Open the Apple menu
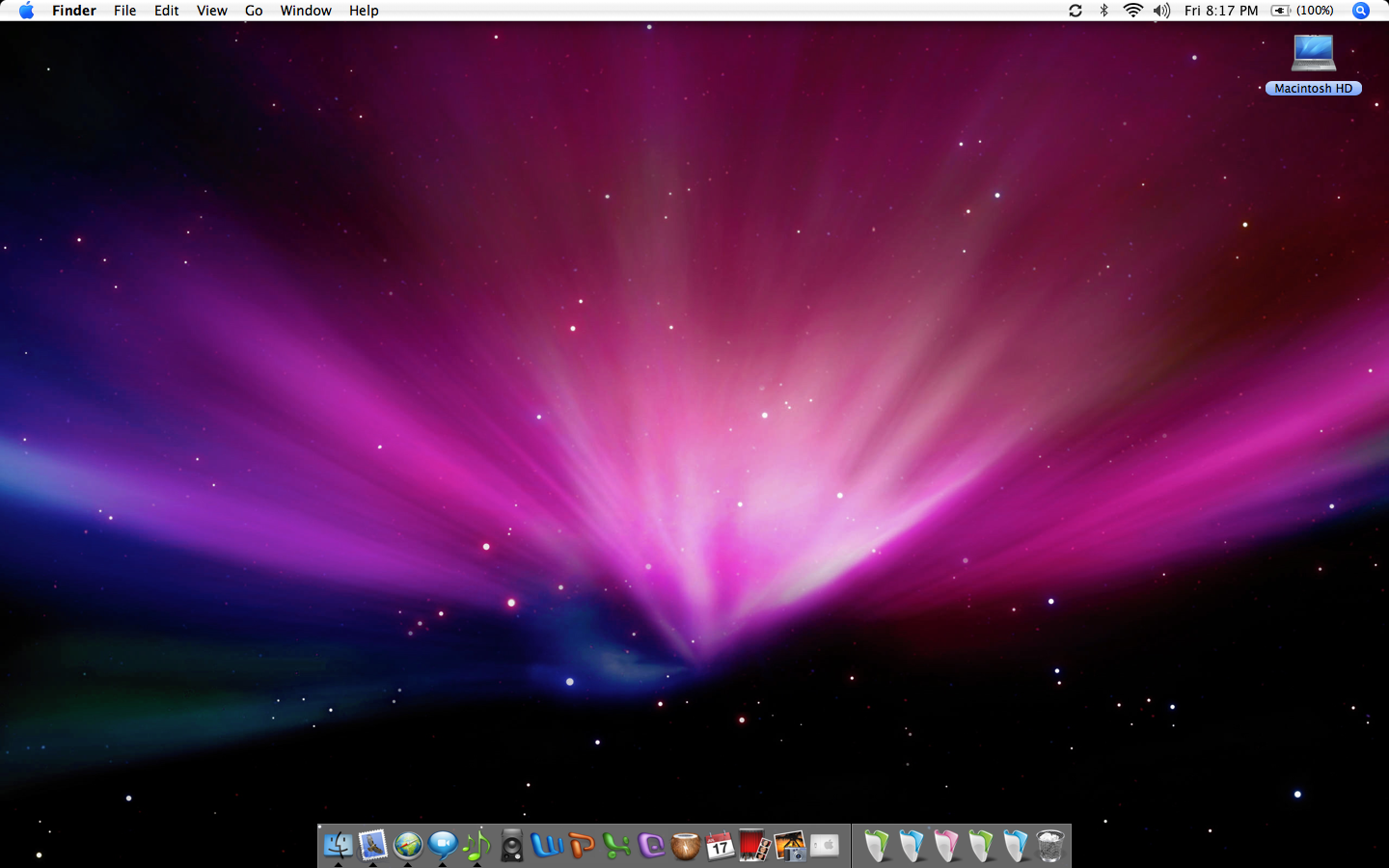 coord(26,11)
